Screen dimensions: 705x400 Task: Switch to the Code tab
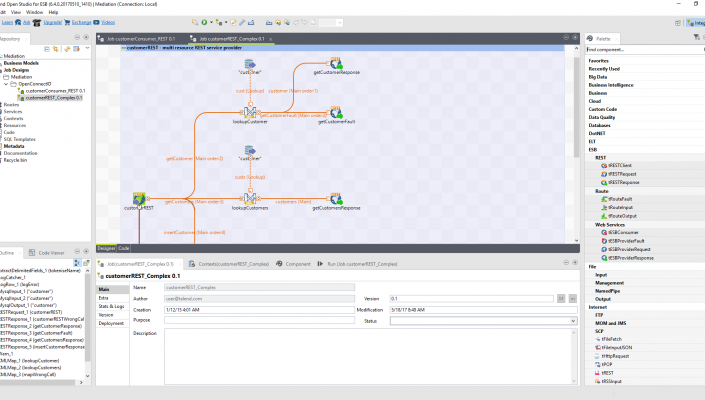(x=124, y=248)
